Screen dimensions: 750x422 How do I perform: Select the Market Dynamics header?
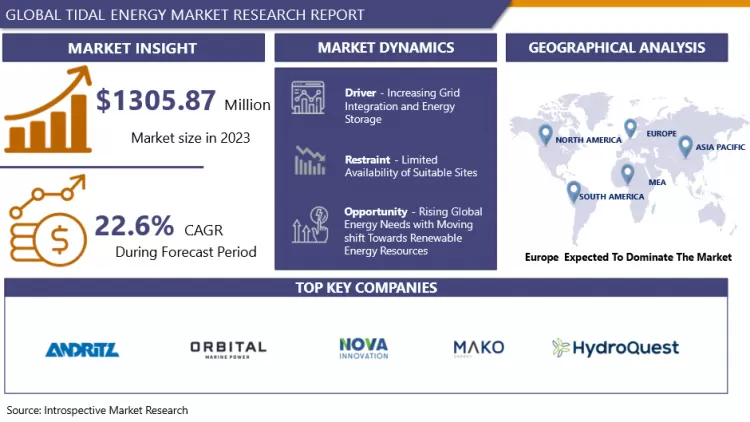[x=385, y=48]
